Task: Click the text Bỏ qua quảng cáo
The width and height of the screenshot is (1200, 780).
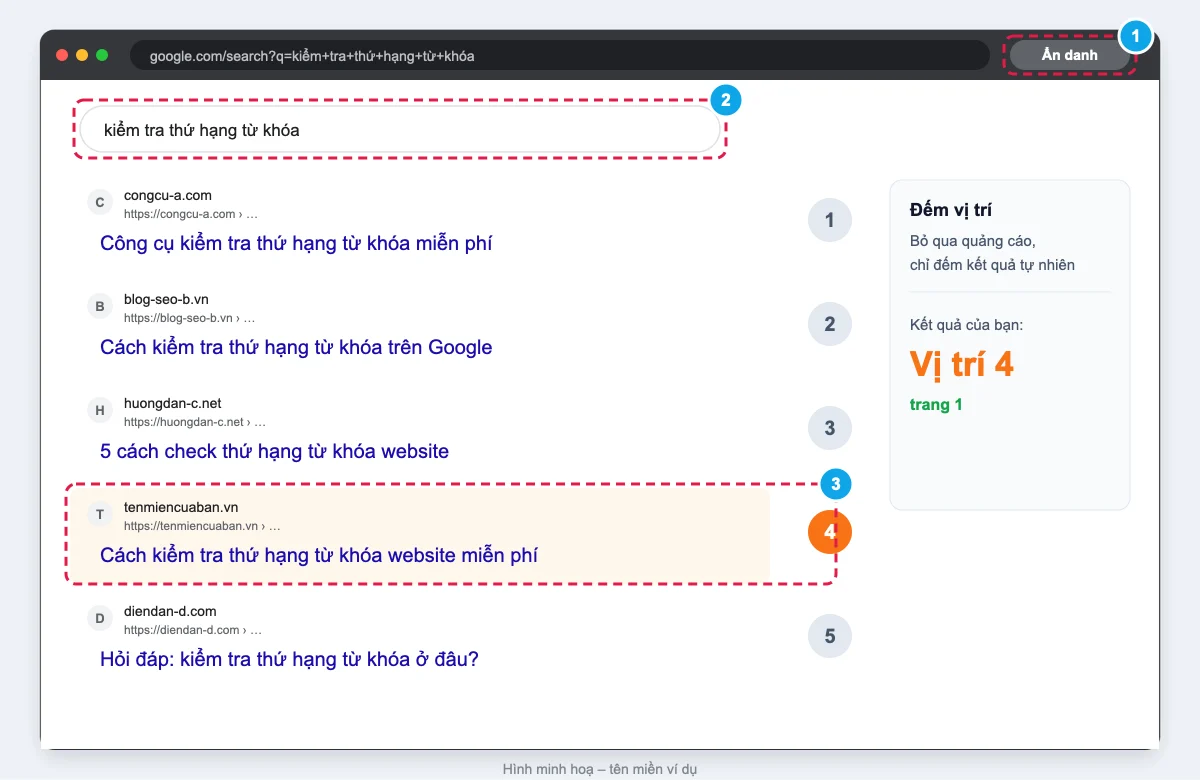Action: click(x=973, y=241)
